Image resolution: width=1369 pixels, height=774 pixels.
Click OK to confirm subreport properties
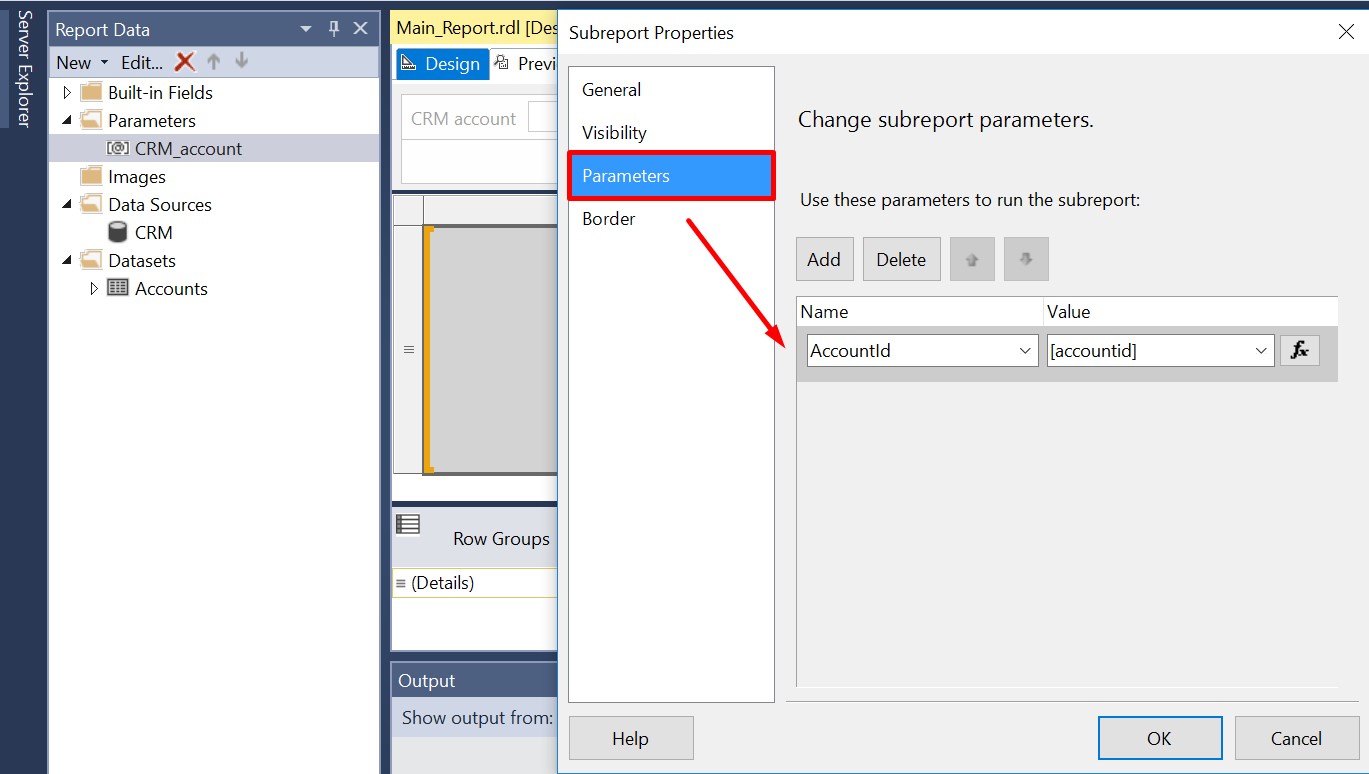click(1160, 739)
